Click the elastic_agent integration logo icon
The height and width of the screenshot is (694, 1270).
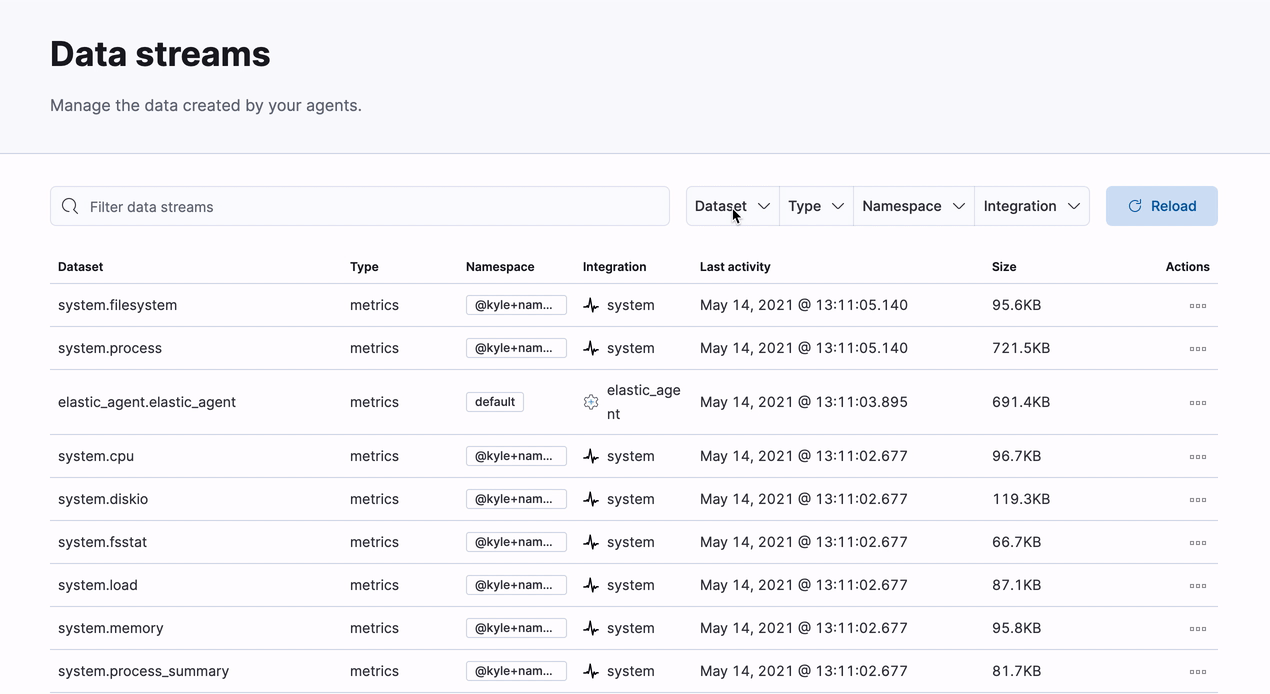pyautogui.click(x=590, y=401)
